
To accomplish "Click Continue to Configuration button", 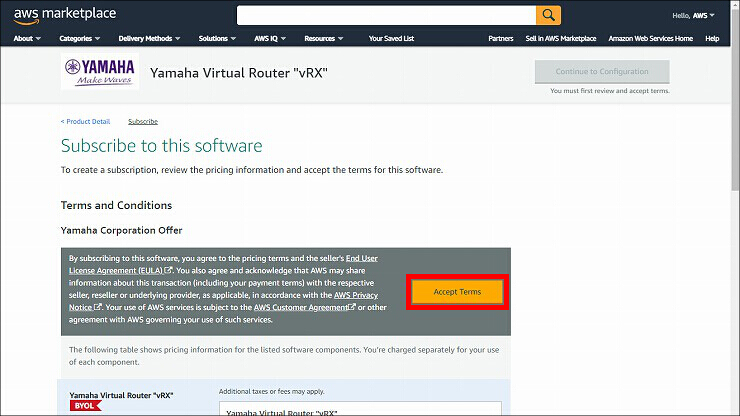I will (602, 71).
